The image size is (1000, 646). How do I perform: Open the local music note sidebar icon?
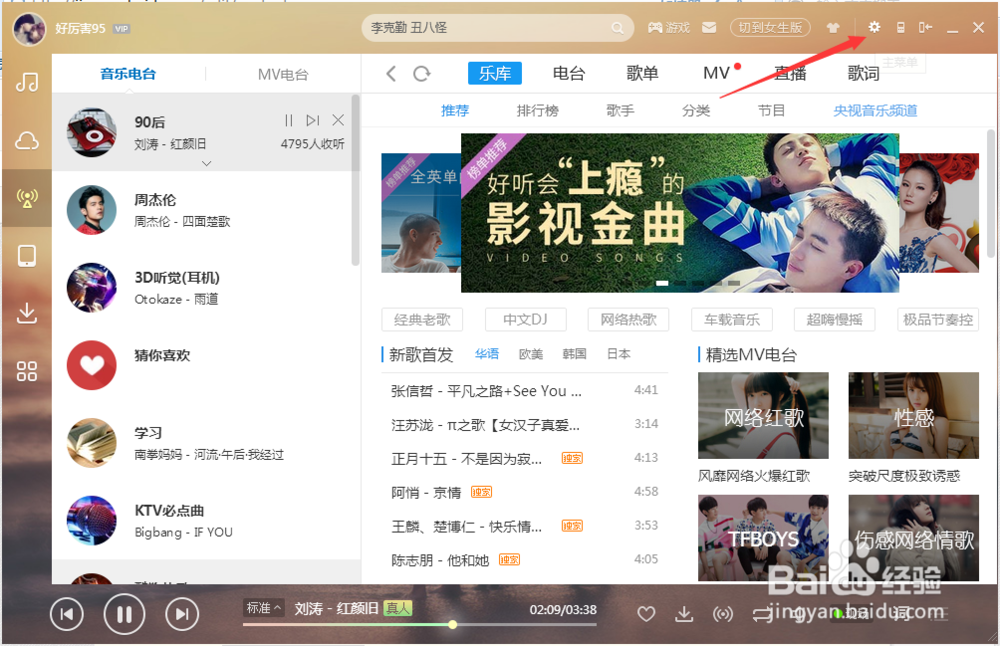pyautogui.click(x=27, y=82)
